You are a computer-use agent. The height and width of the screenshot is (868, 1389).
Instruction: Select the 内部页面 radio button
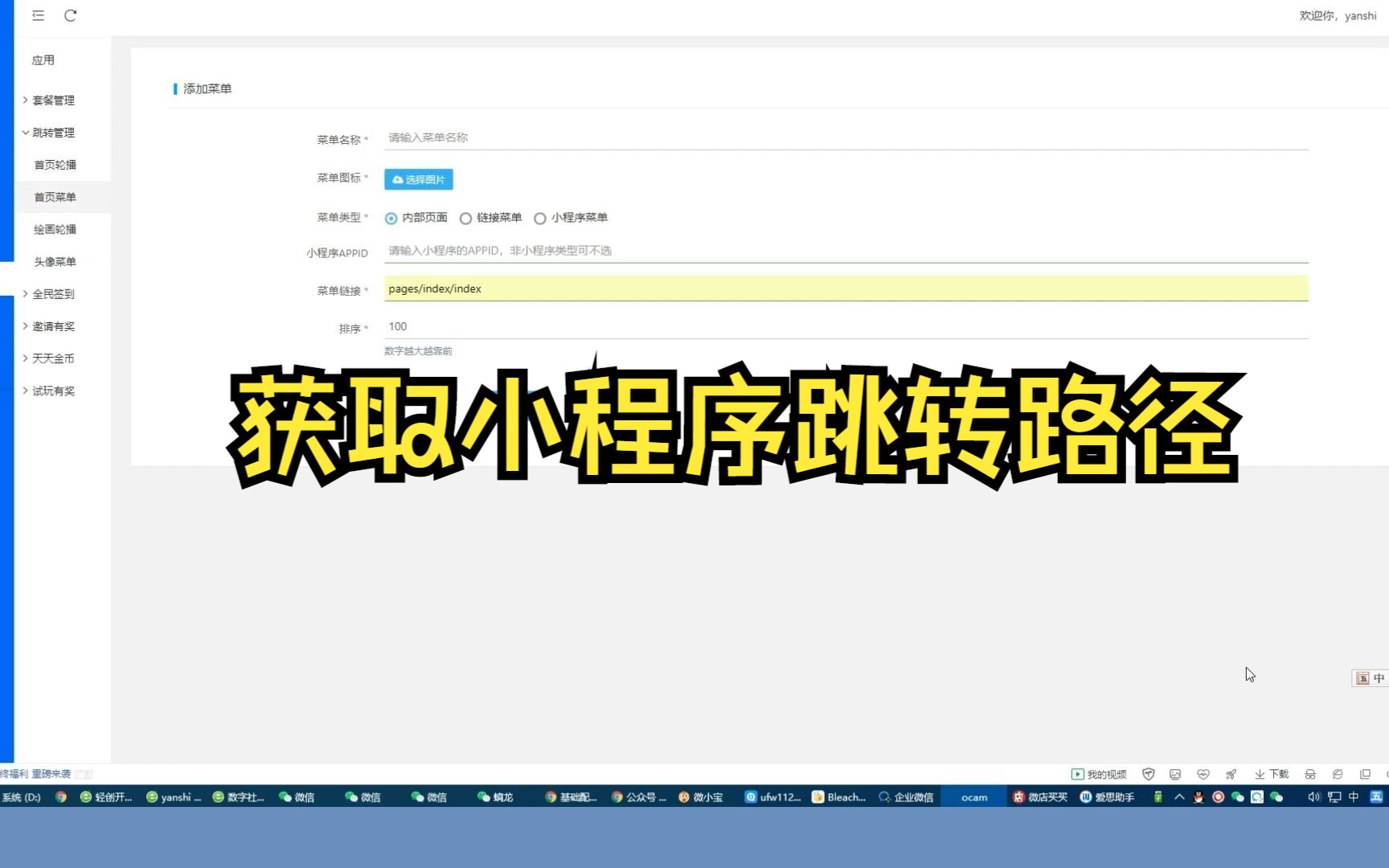coord(391,218)
